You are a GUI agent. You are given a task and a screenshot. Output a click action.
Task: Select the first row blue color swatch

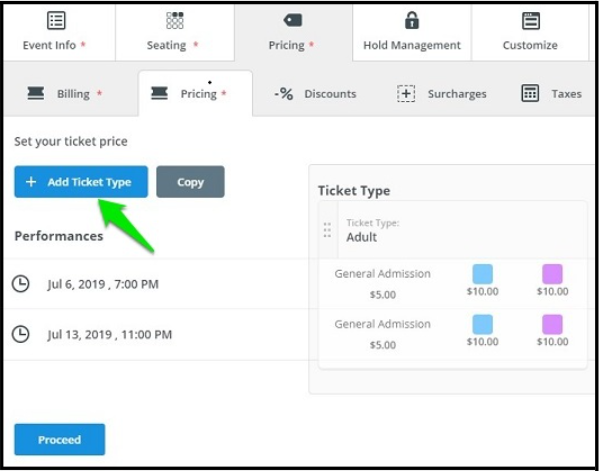pyautogui.click(x=482, y=274)
